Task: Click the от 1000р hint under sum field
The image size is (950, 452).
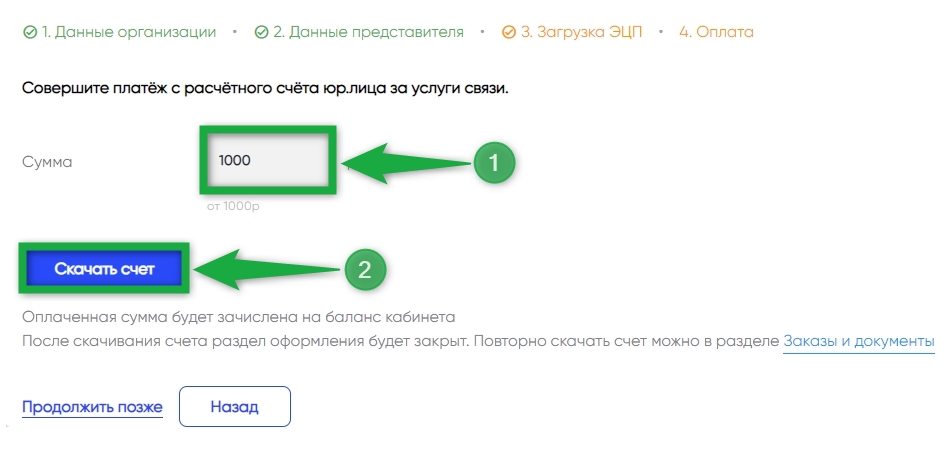Action: [x=233, y=206]
